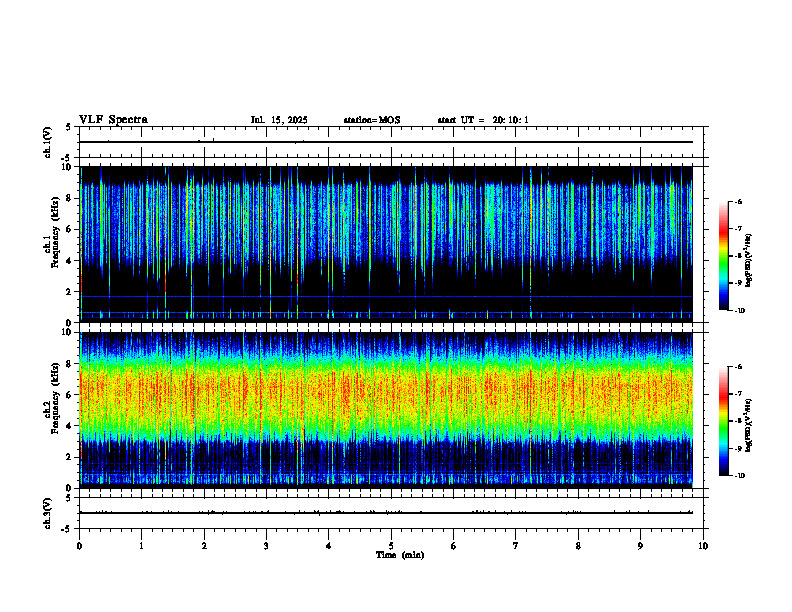Select the date text "Jul. 15, 2025"

279,120
